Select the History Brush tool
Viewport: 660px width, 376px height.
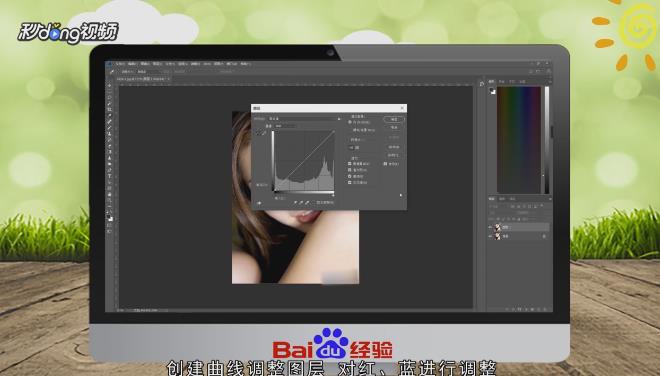click(109, 139)
